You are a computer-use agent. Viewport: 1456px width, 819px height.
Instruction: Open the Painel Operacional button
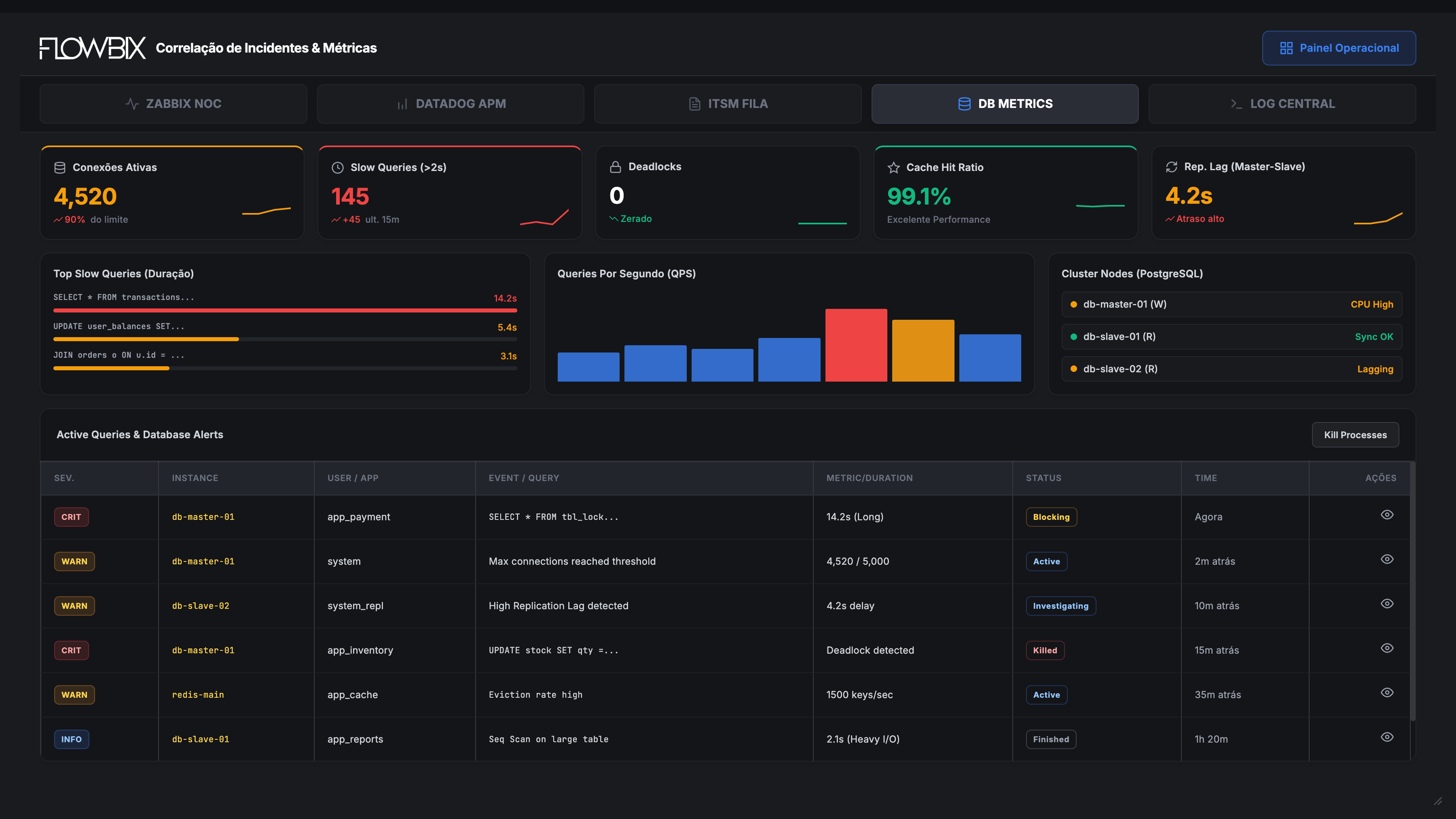pyautogui.click(x=1339, y=48)
